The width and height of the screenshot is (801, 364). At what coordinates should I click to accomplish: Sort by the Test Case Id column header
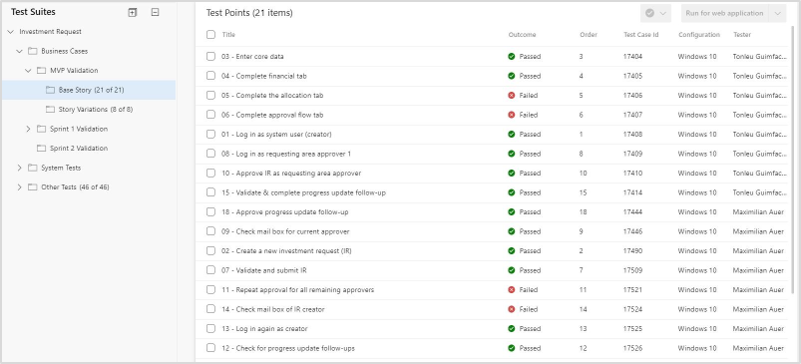click(x=641, y=35)
